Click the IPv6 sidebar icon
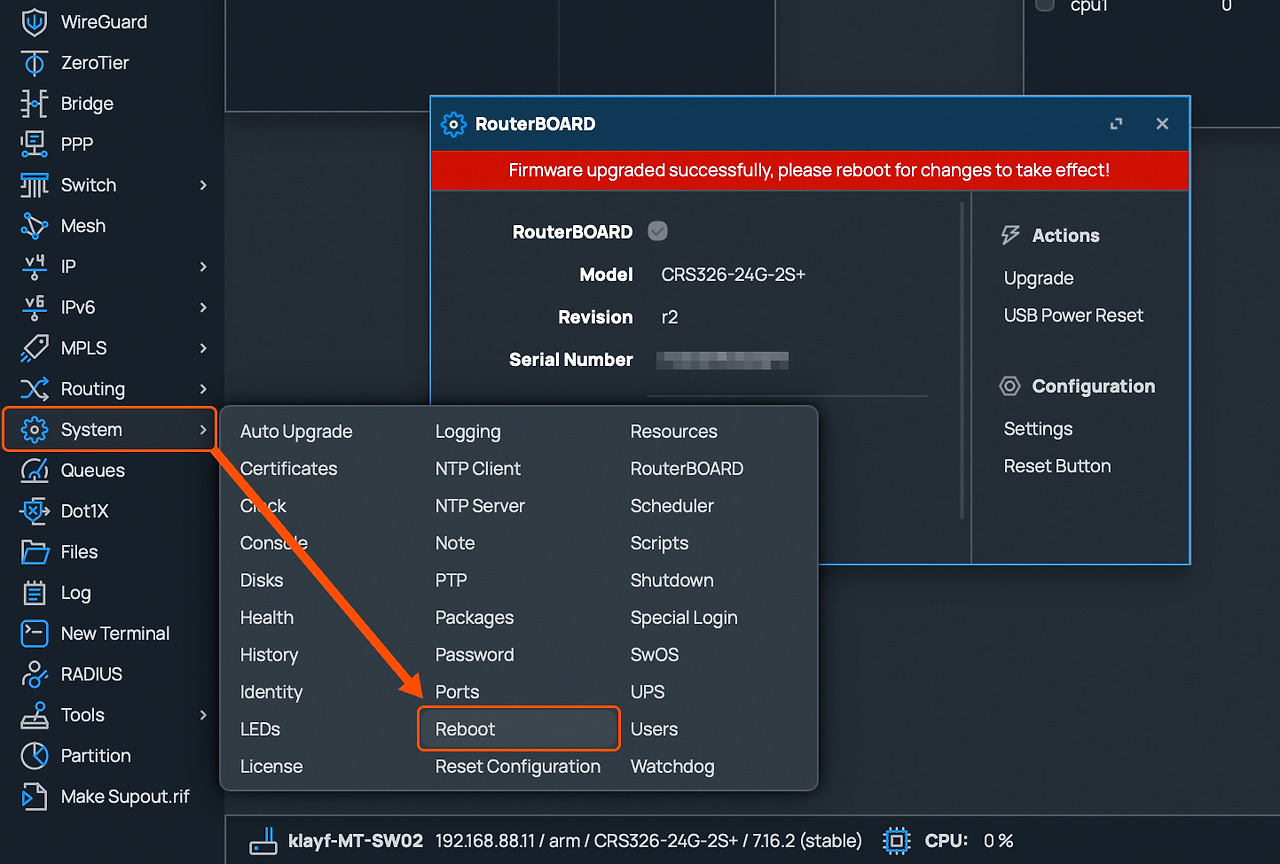The width and height of the screenshot is (1280, 864). tap(34, 308)
